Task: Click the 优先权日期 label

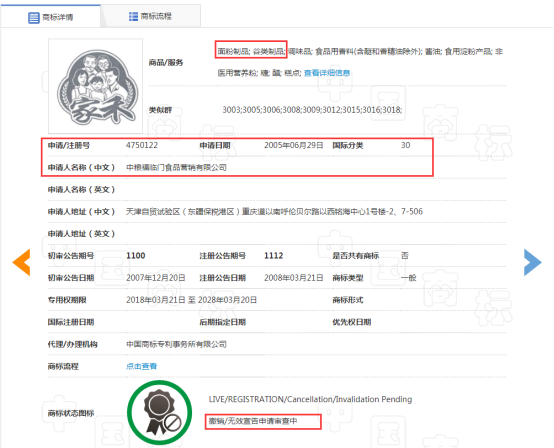Action: click(x=352, y=322)
